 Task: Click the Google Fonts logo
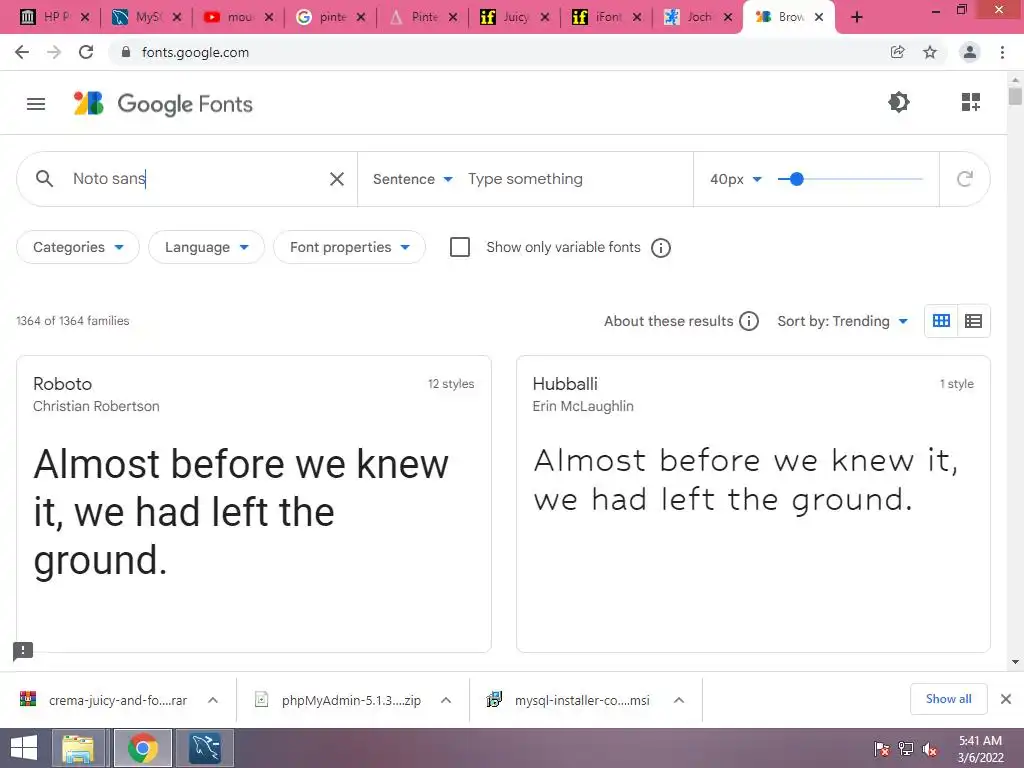[163, 104]
